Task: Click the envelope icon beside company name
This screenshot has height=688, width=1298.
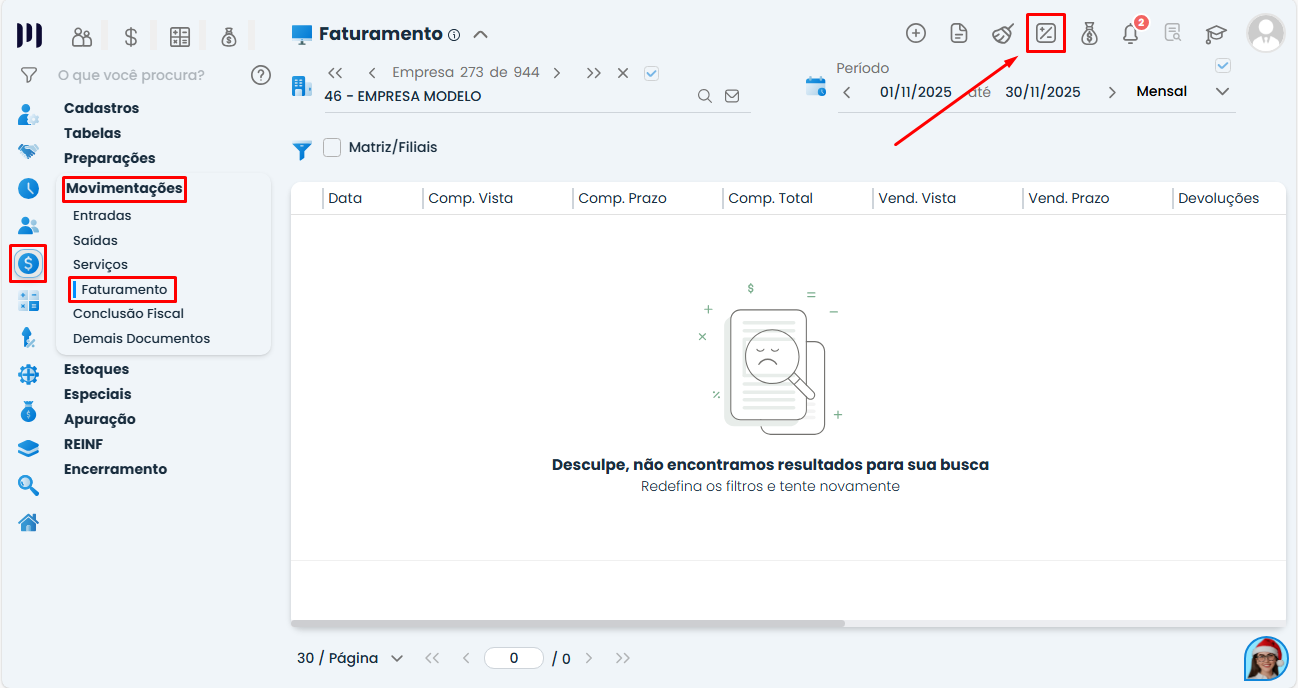Action: 732,96
